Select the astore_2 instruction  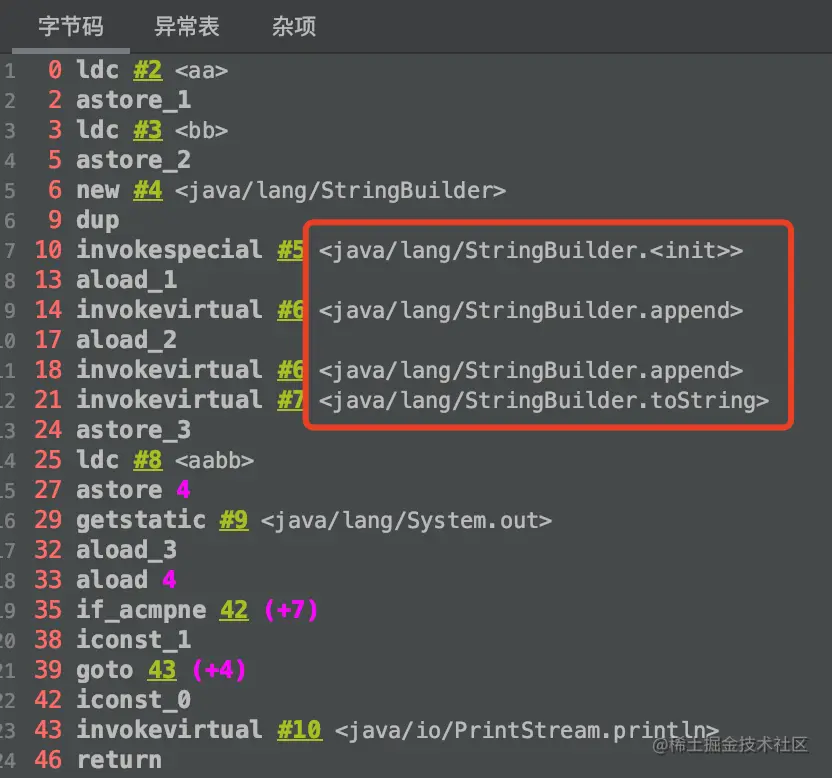pos(134,160)
